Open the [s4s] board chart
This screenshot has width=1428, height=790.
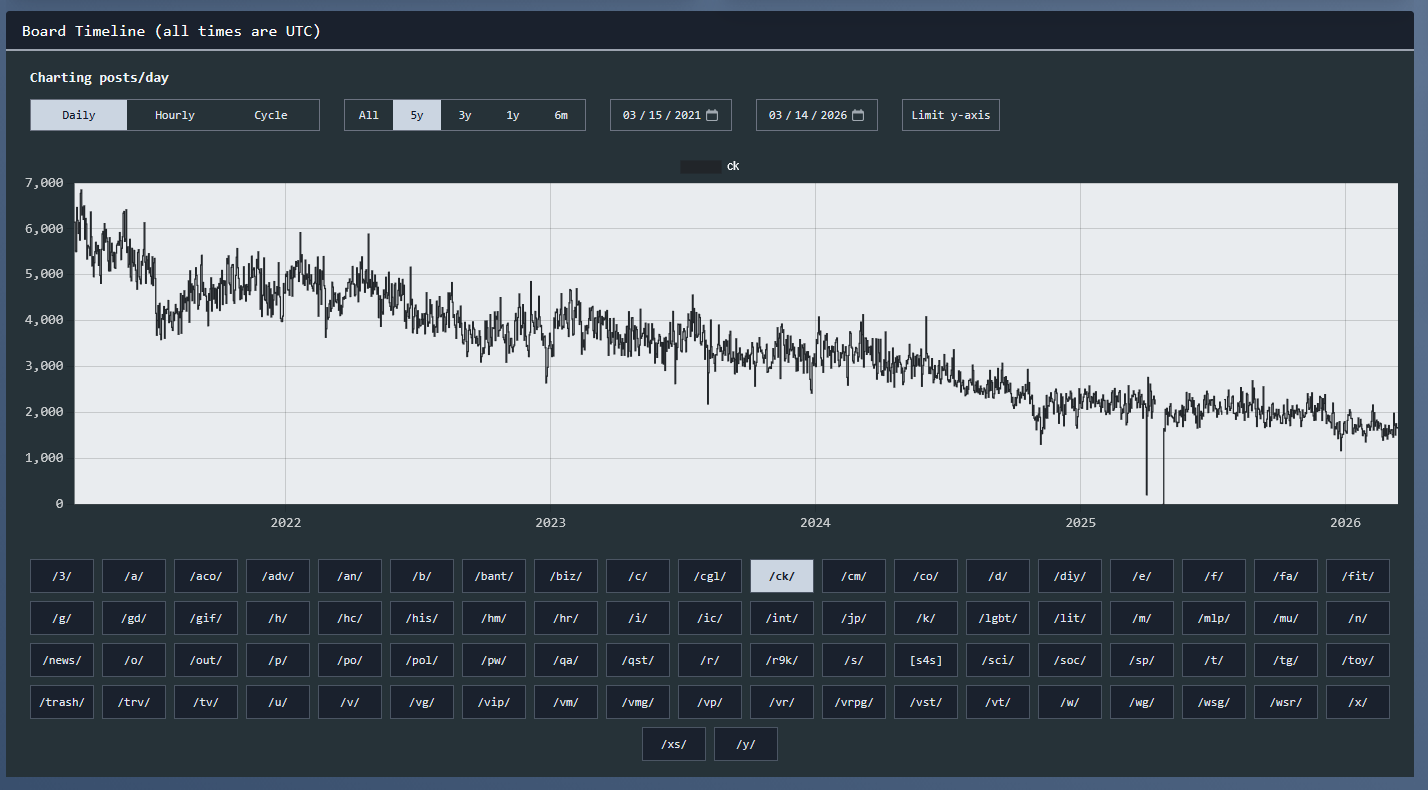click(x=926, y=660)
